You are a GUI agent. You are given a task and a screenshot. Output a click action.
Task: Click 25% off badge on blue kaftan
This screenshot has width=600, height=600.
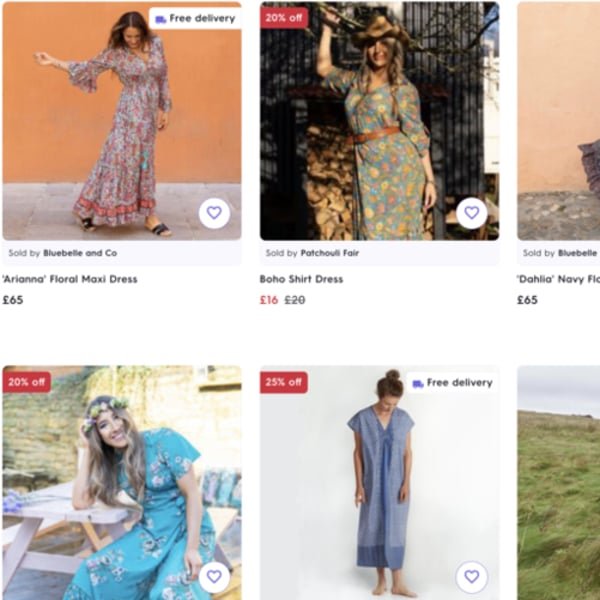(x=284, y=383)
